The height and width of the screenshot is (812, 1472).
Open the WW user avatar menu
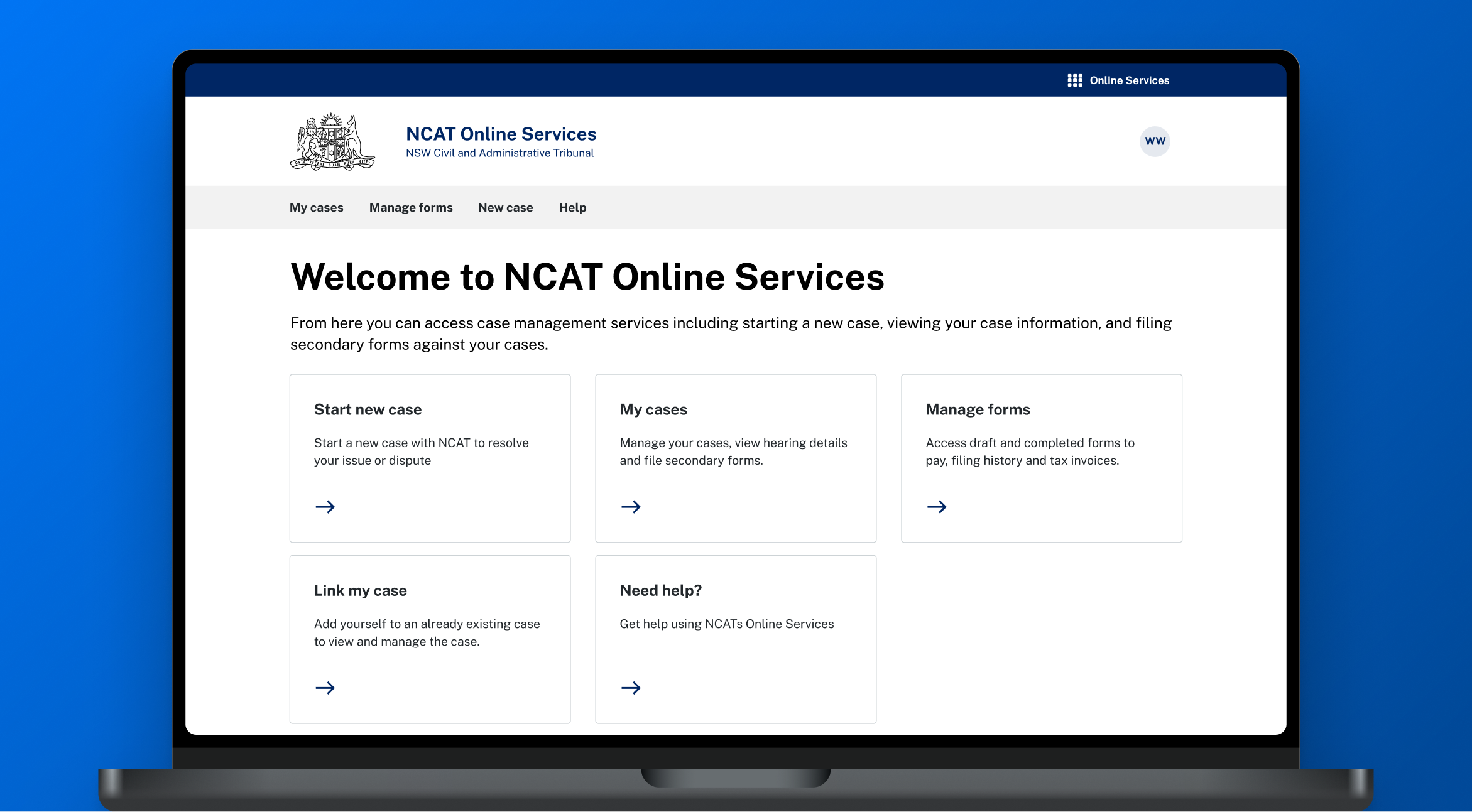1155,141
